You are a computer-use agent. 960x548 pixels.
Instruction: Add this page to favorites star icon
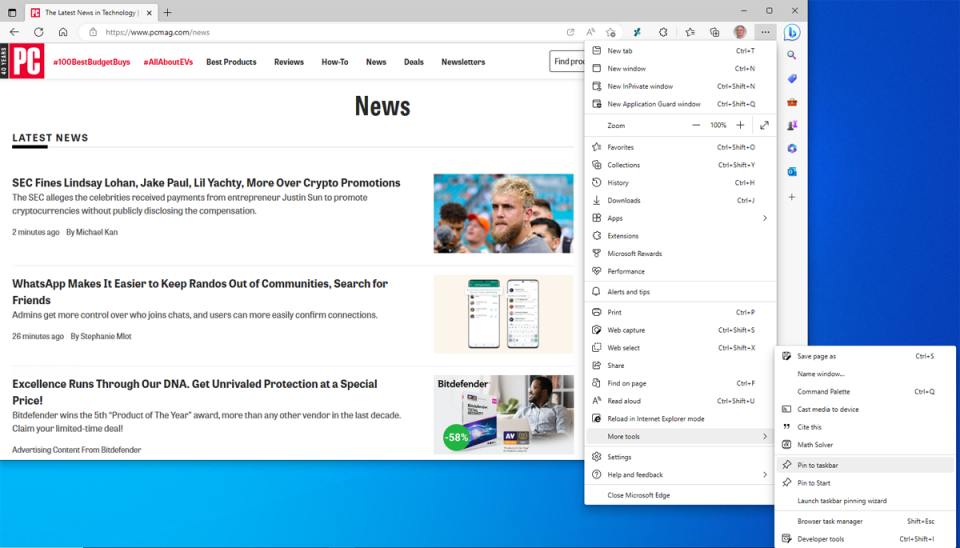pos(610,32)
